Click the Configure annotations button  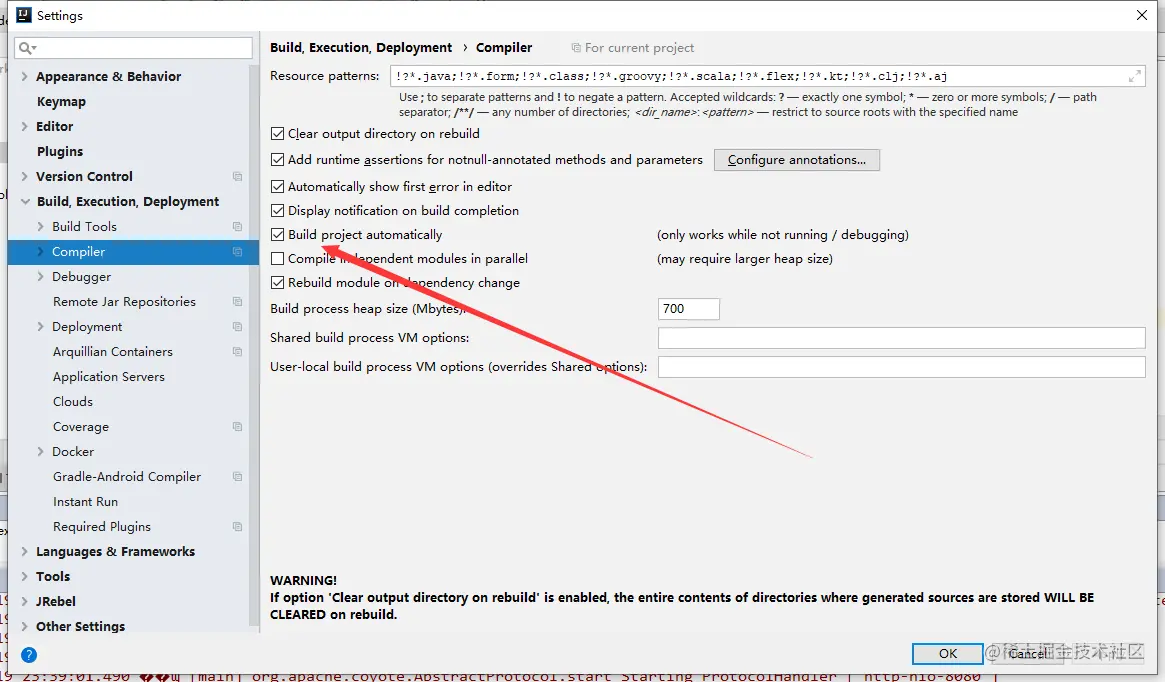pos(796,160)
